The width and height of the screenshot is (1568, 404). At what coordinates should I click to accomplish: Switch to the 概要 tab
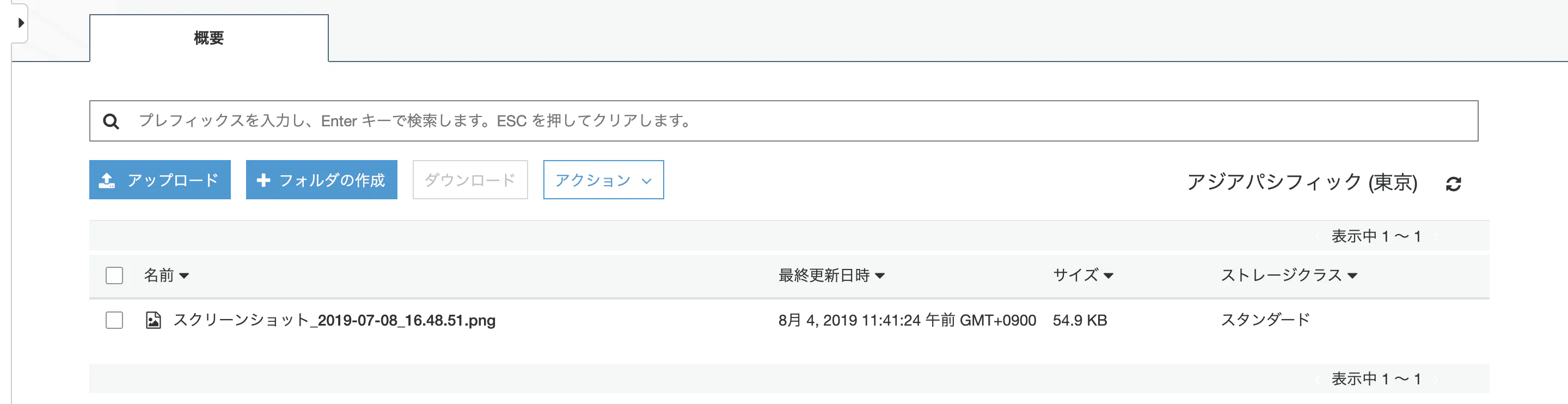point(209,38)
